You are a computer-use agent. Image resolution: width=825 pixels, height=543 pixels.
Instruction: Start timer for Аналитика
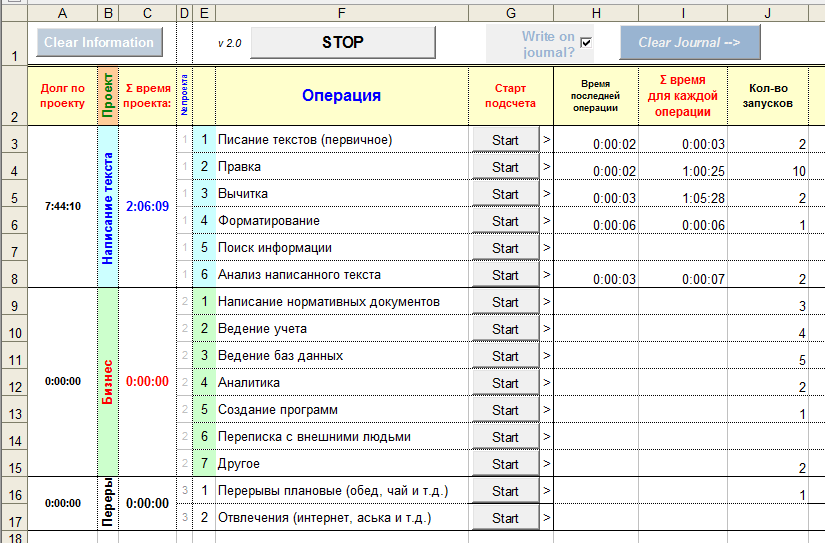(x=505, y=383)
